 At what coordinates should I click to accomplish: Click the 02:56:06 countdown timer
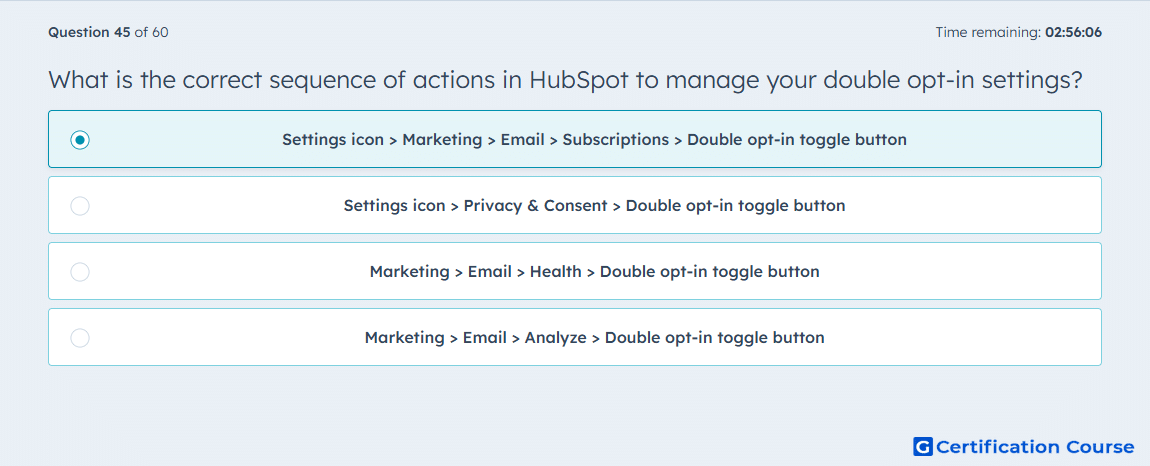point(1073,32)
